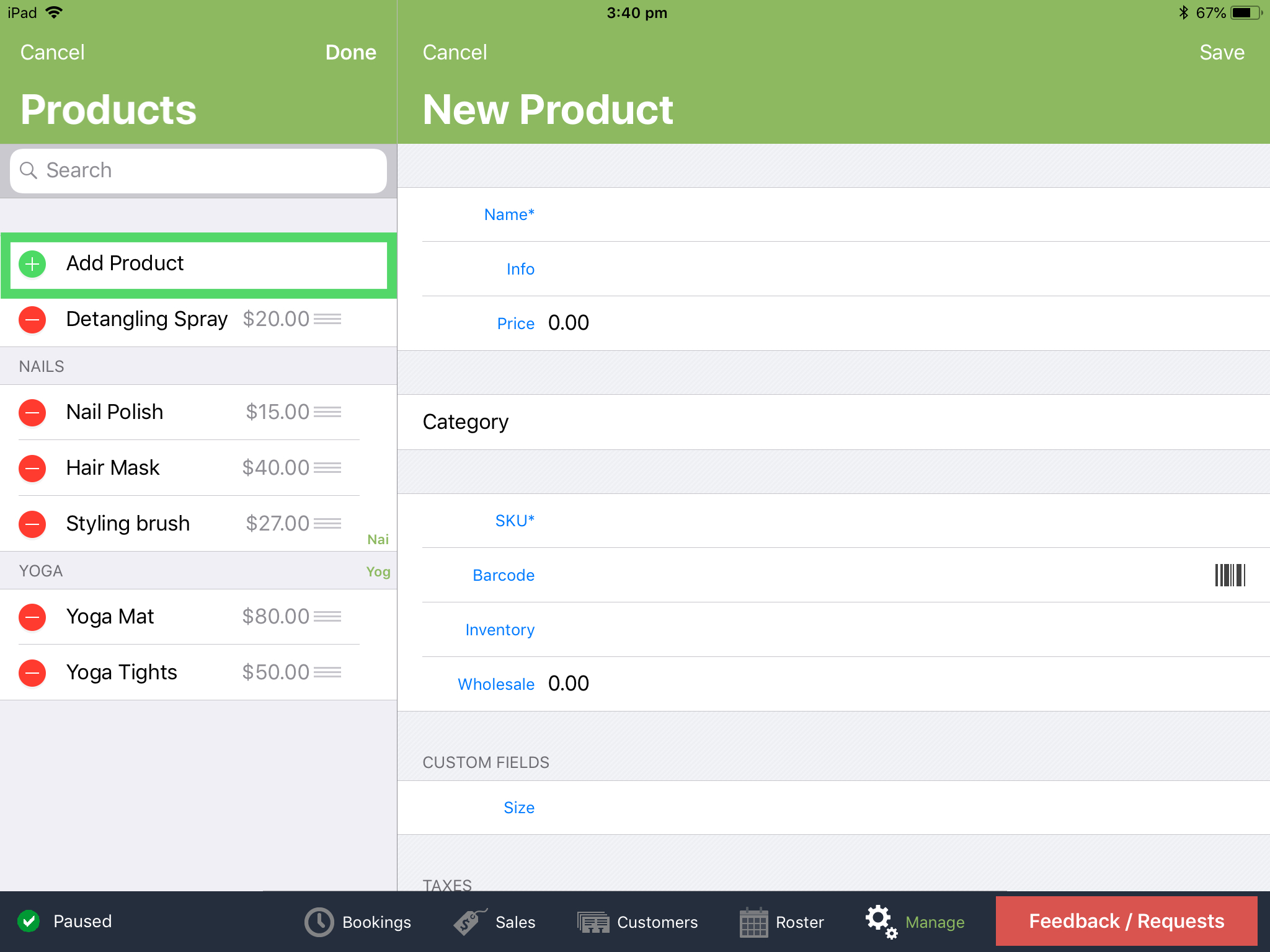Focus the product Search field
1270x952 pixels.
click(x=198, y=170)
